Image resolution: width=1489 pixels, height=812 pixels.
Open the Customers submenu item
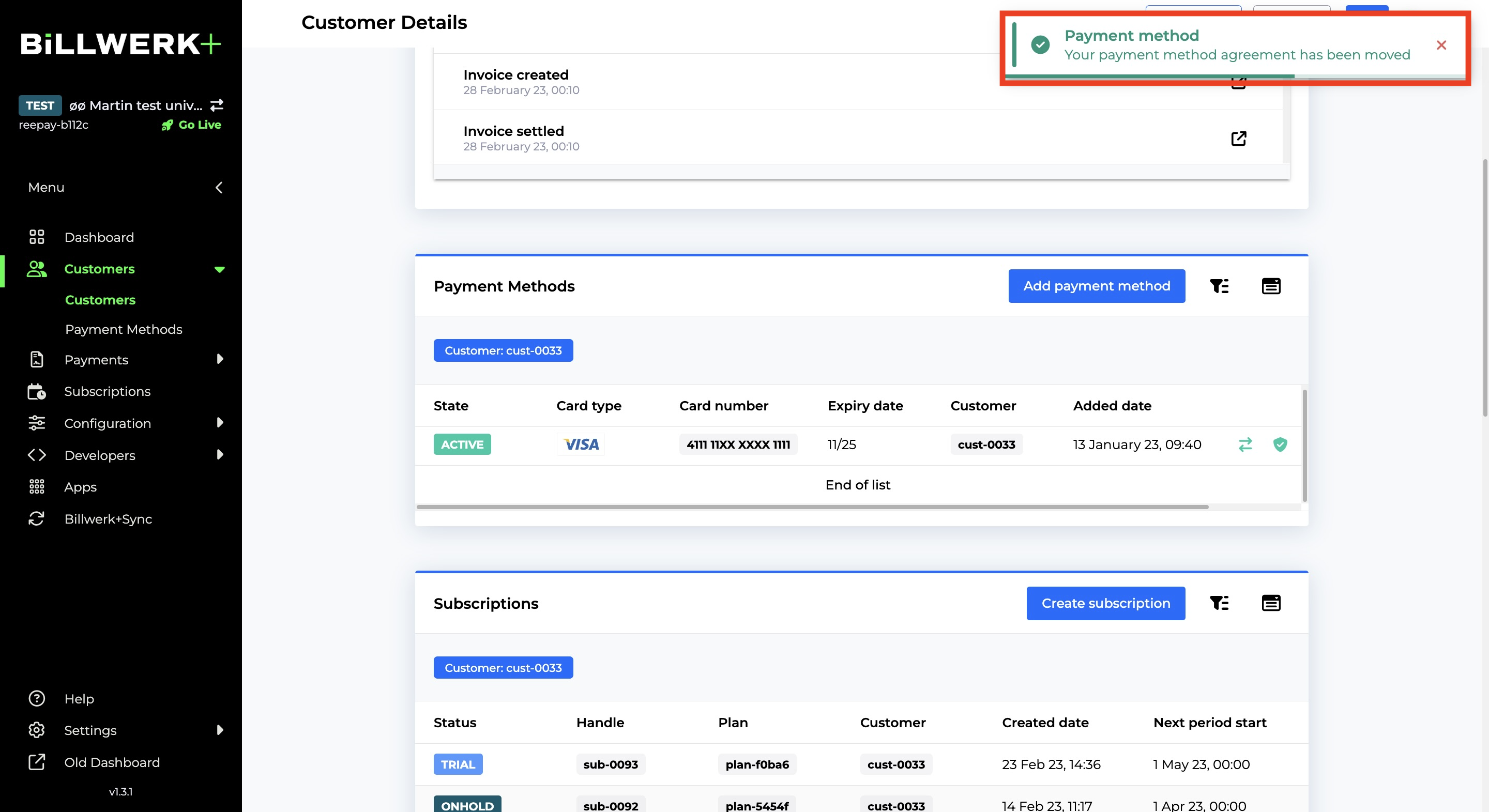(100, 300)
